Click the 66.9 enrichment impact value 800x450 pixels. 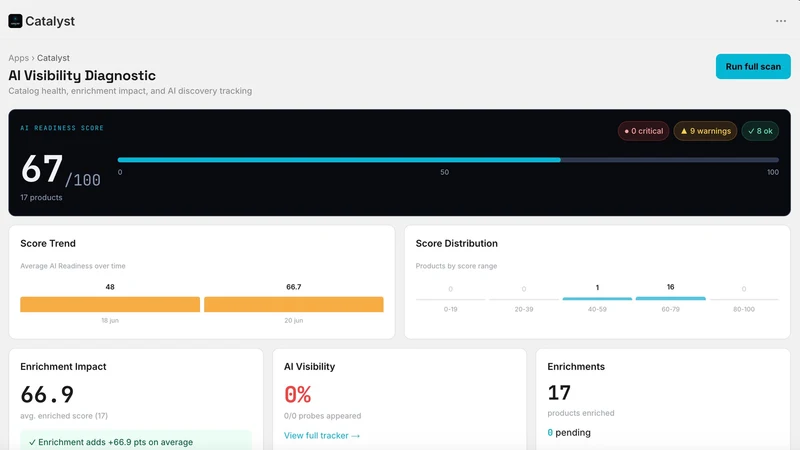[x=47, y=394]
